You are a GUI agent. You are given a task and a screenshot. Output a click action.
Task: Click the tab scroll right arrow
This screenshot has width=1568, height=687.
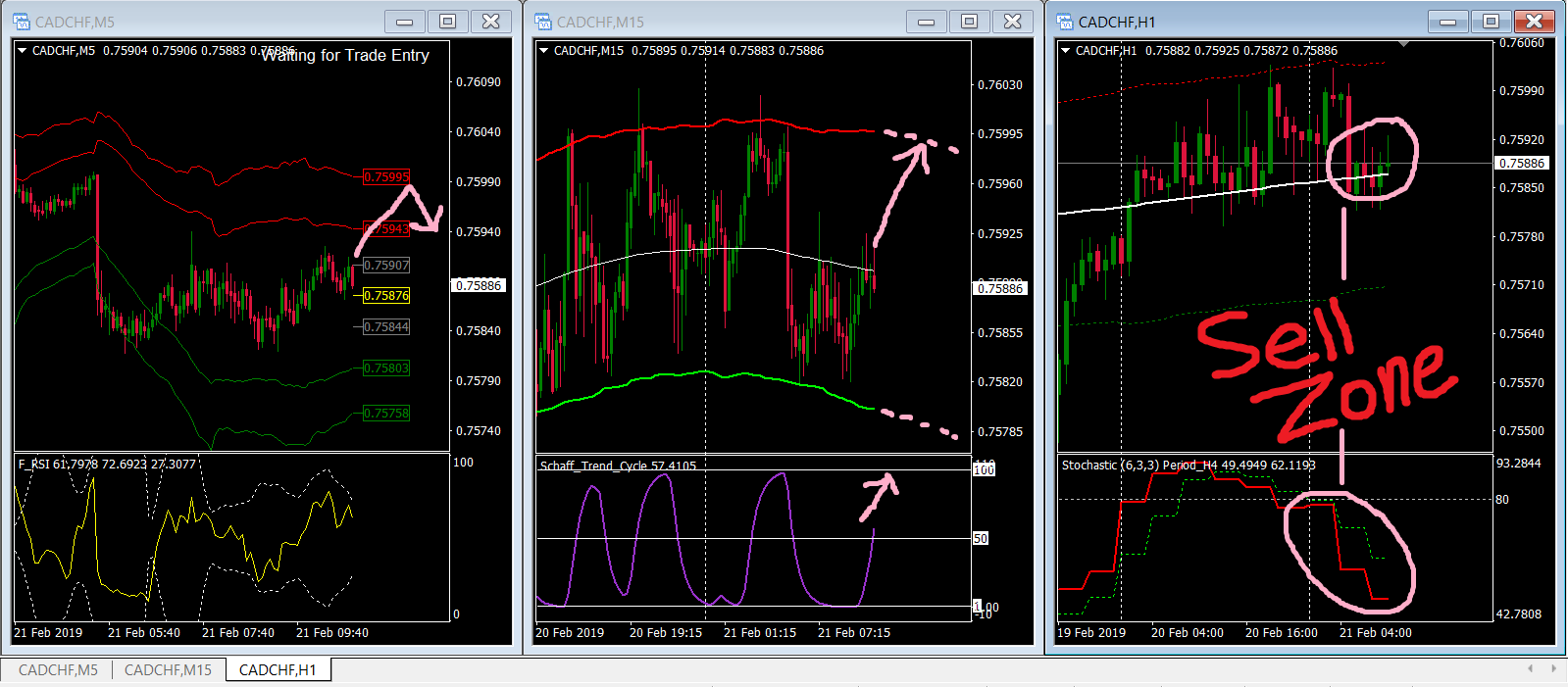[1553, 668]
